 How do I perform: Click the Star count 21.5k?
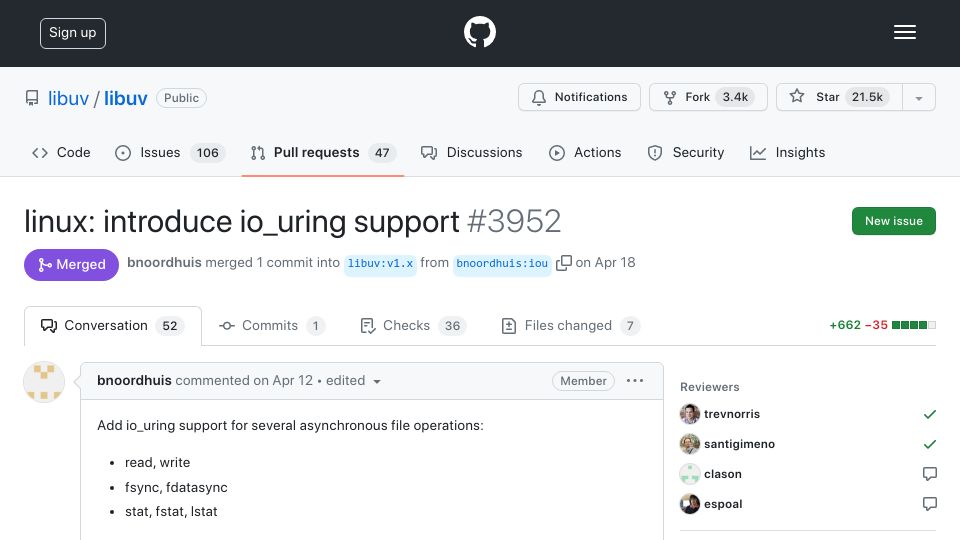pos(867,97)
